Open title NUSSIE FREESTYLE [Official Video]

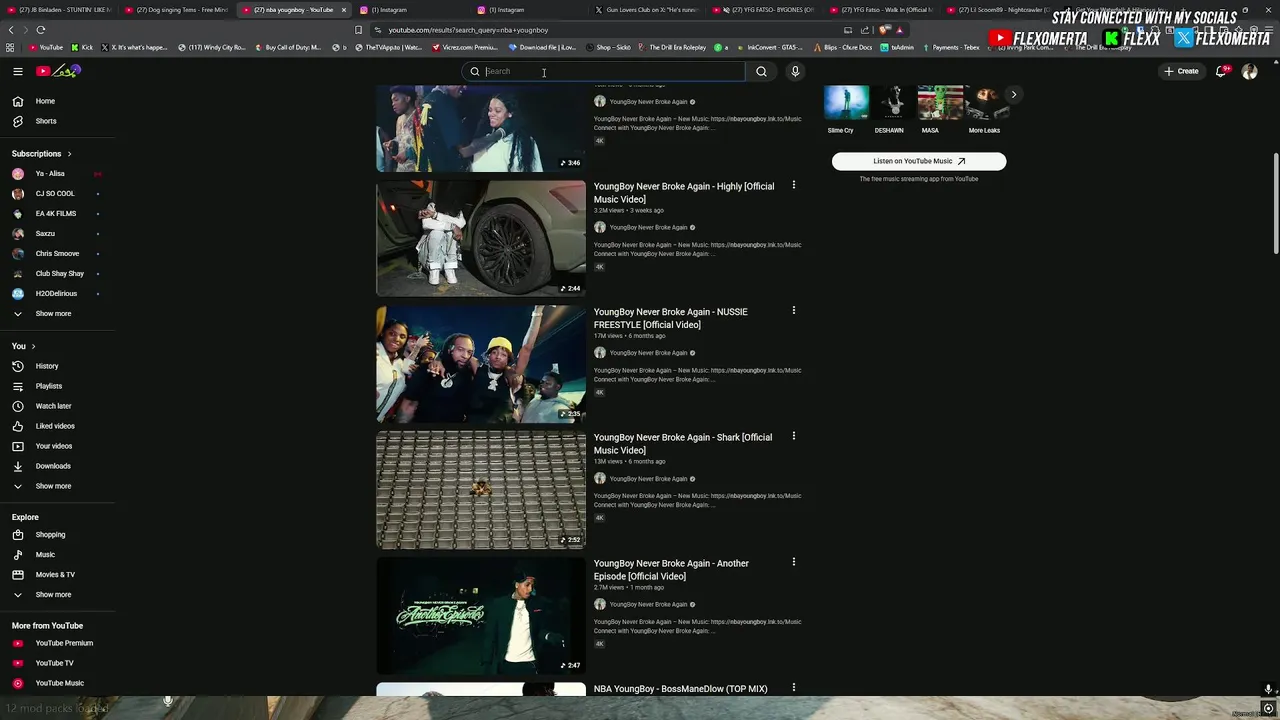tap(671, 318)
